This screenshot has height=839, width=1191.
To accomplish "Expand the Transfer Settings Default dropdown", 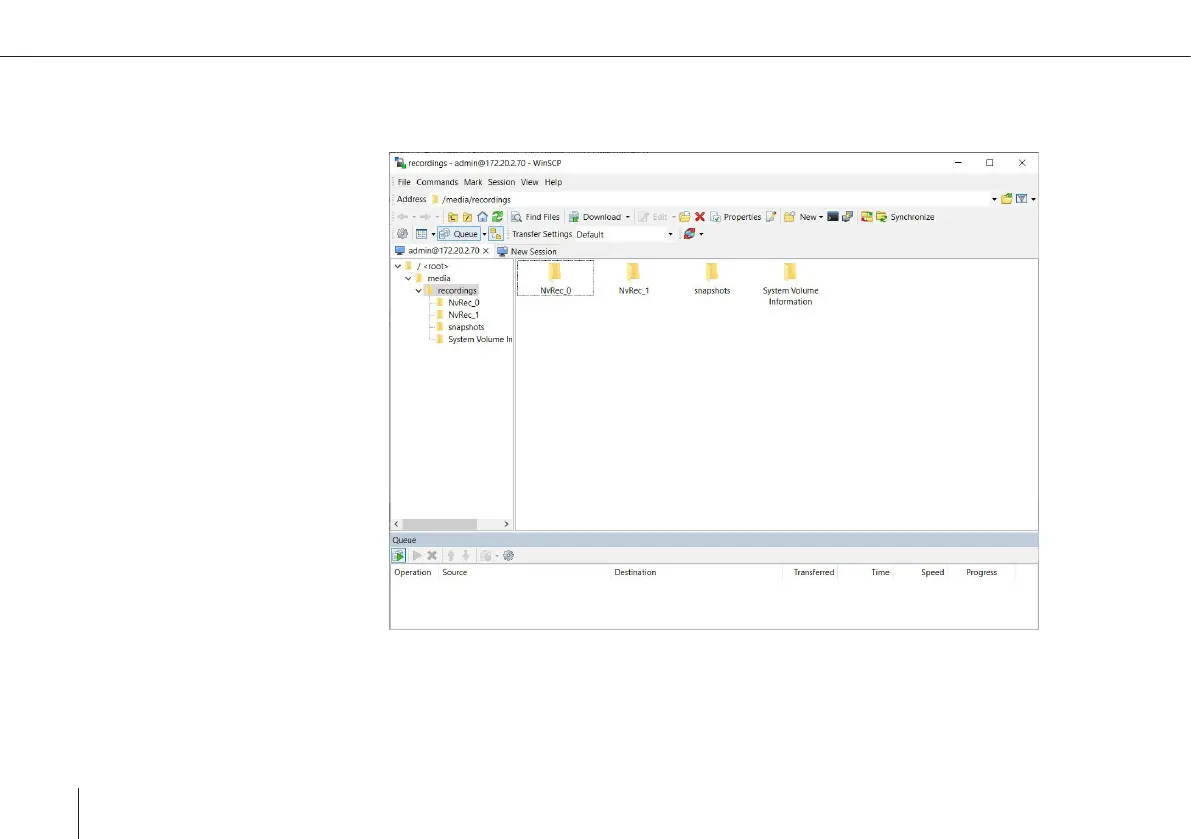I will click(671, 234).
